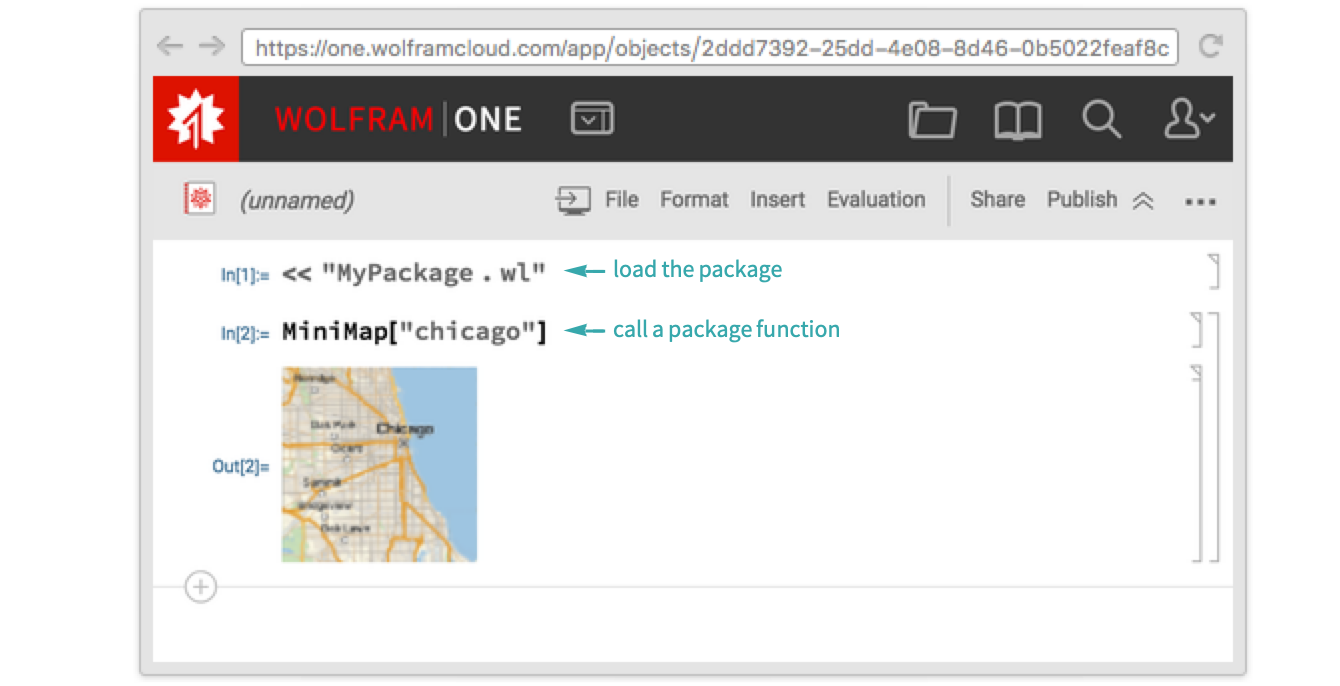Image resolution: width=1340 pixels, height=686 pixels.
Task: Open the user account dropdown
Action: (x=1188, y=120)
